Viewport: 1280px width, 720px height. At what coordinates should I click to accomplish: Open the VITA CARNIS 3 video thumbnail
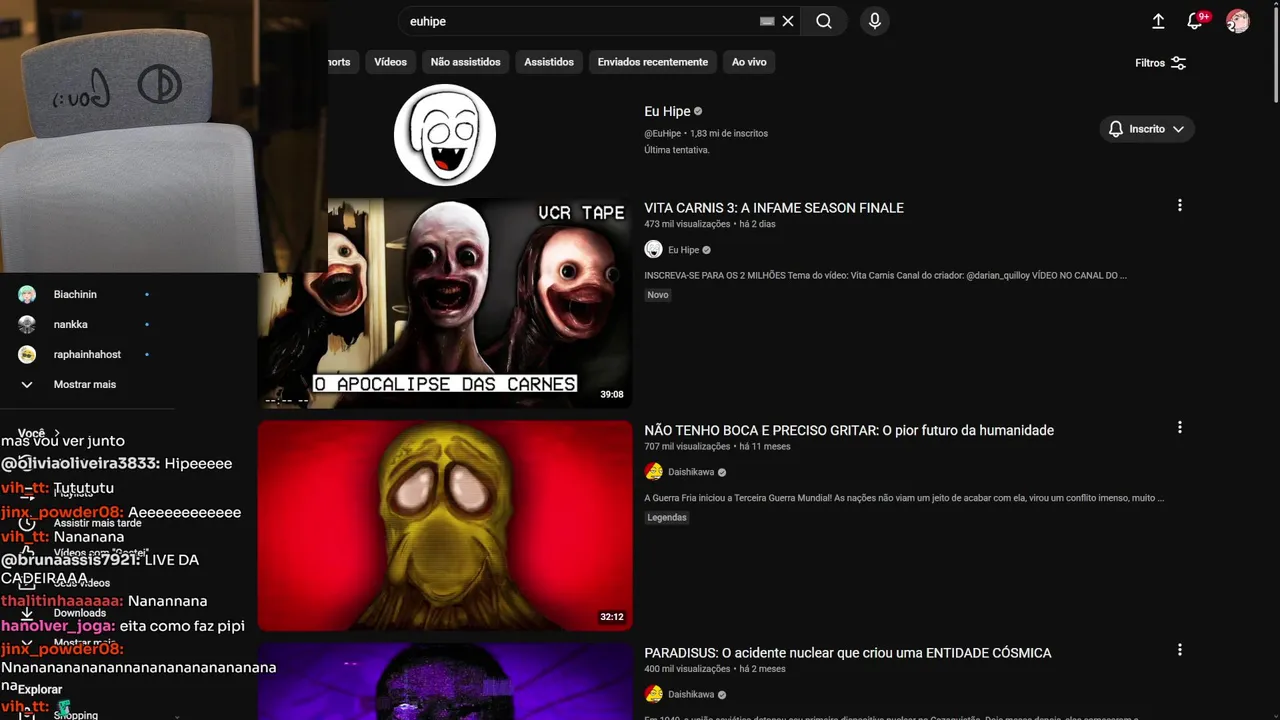tap(445, 303)
